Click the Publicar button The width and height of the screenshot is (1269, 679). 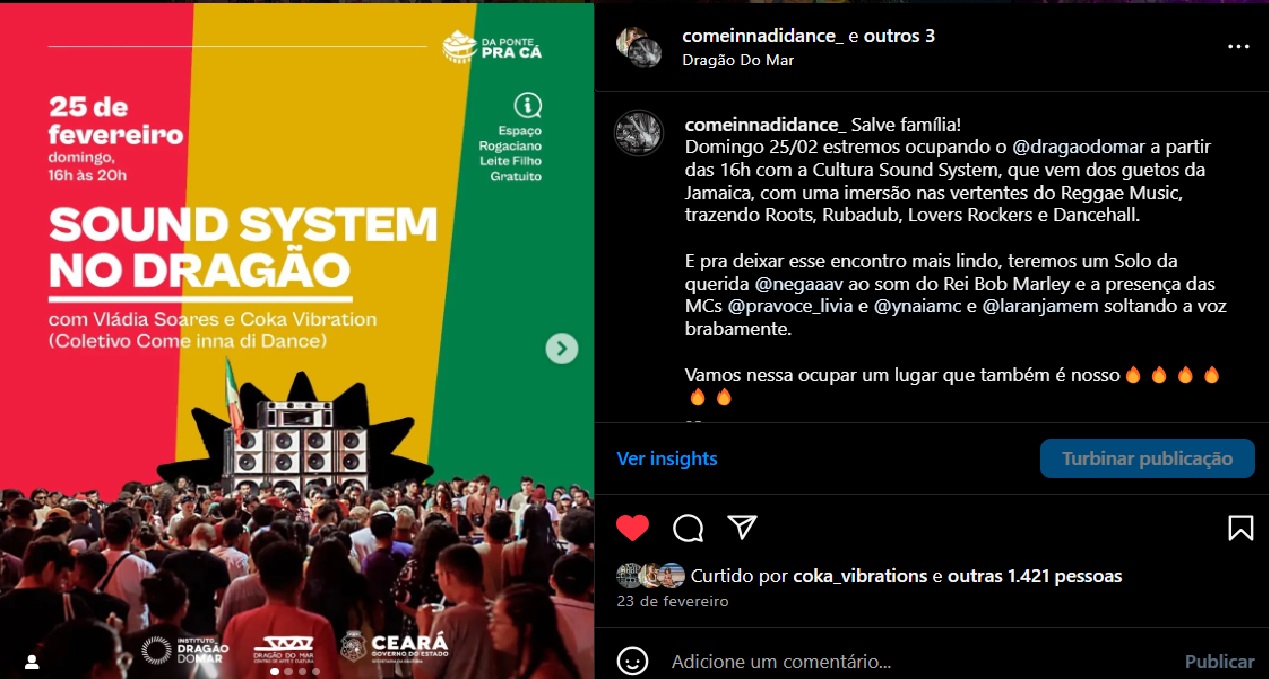coord(1219,661)
